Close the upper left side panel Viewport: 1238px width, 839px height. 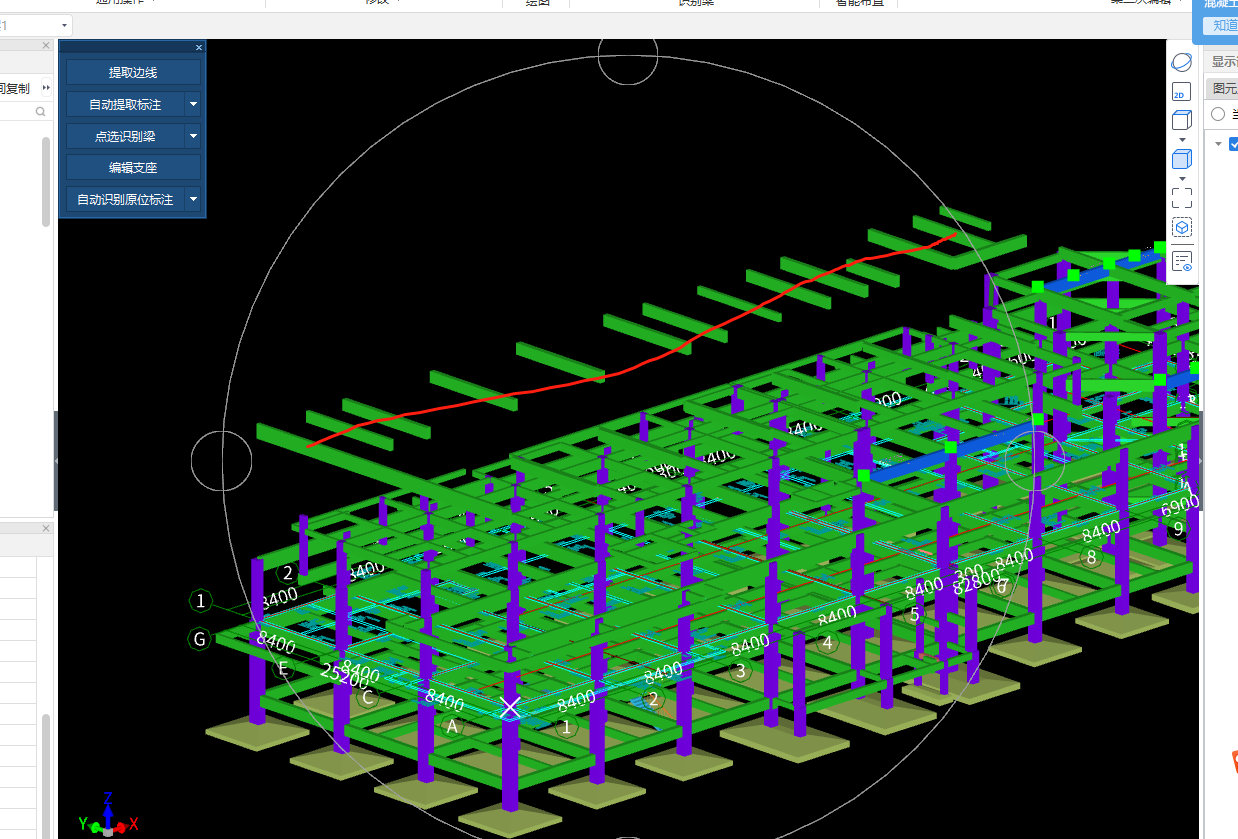46,46
